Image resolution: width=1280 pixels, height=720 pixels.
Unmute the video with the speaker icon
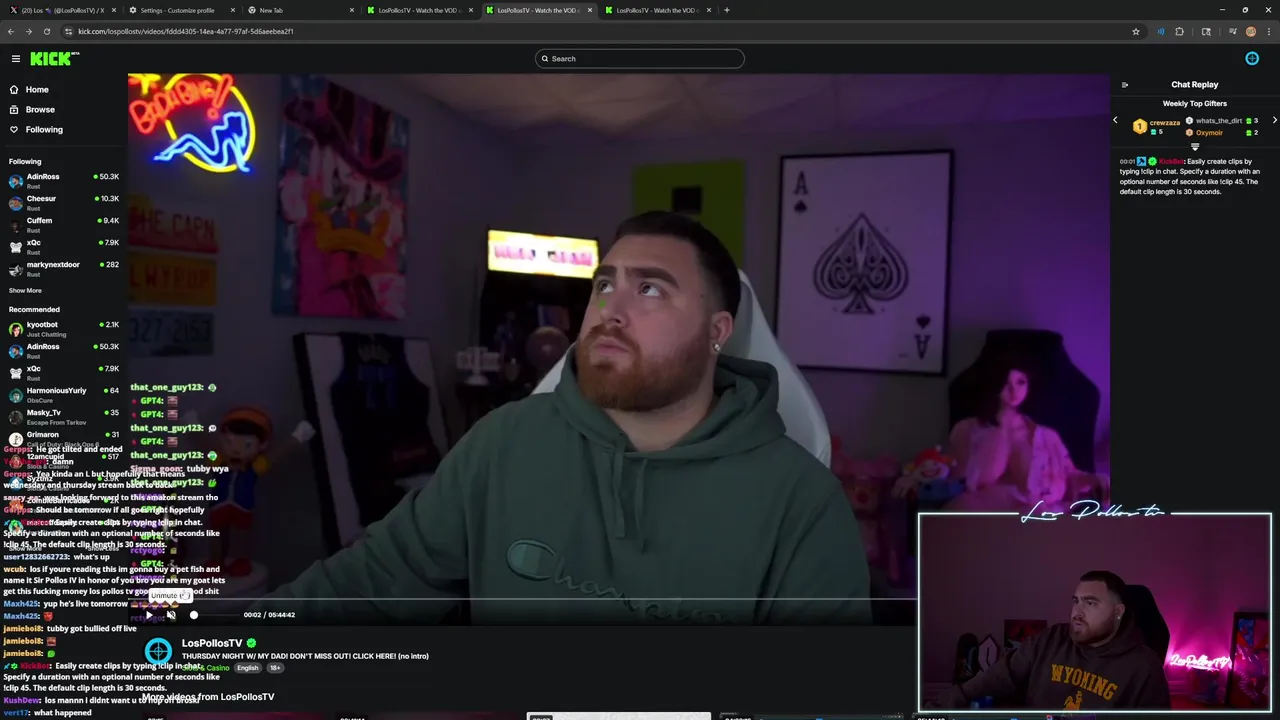(171, 615)
